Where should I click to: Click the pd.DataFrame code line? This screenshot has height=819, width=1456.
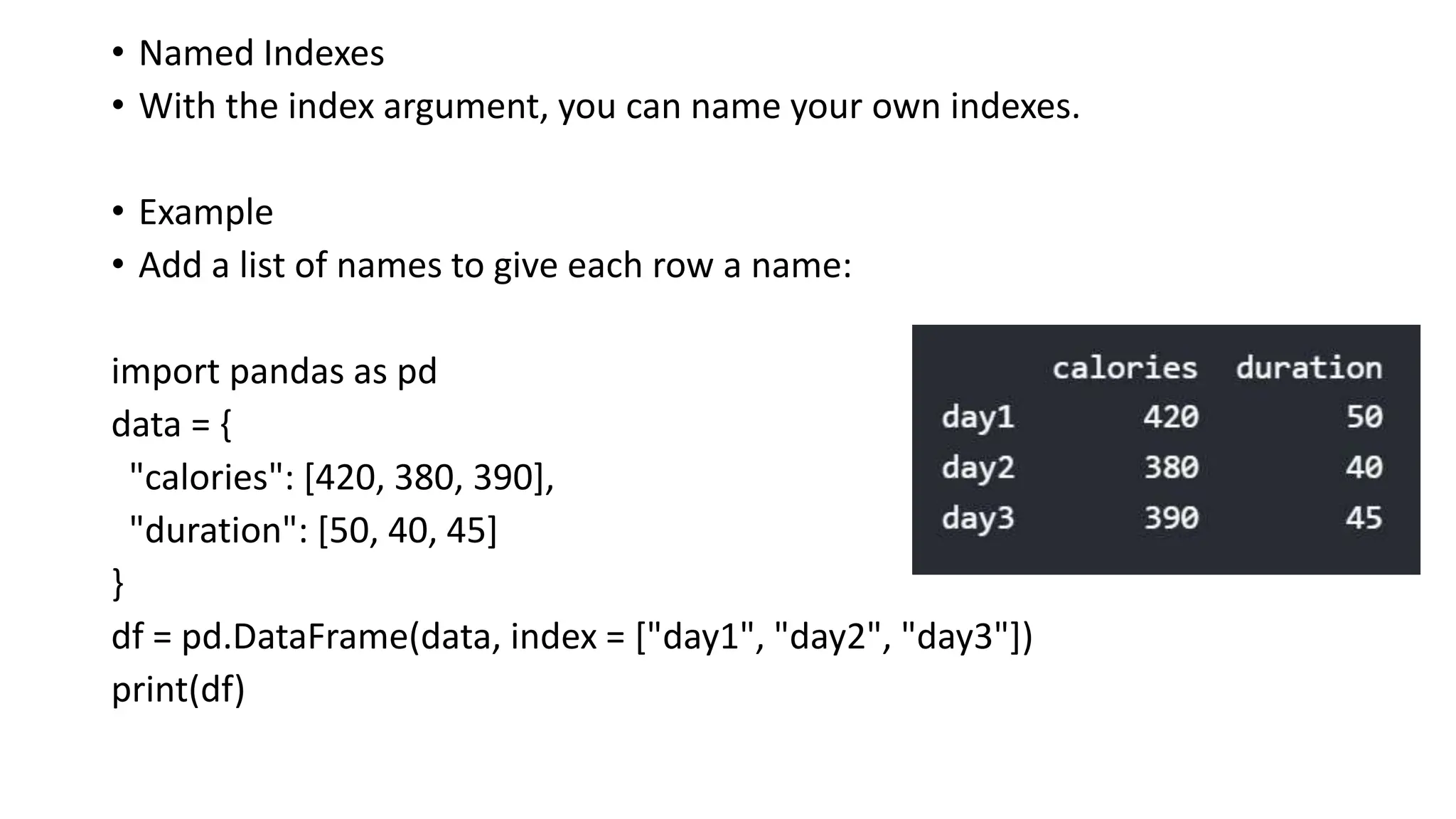tap(572, 636)
